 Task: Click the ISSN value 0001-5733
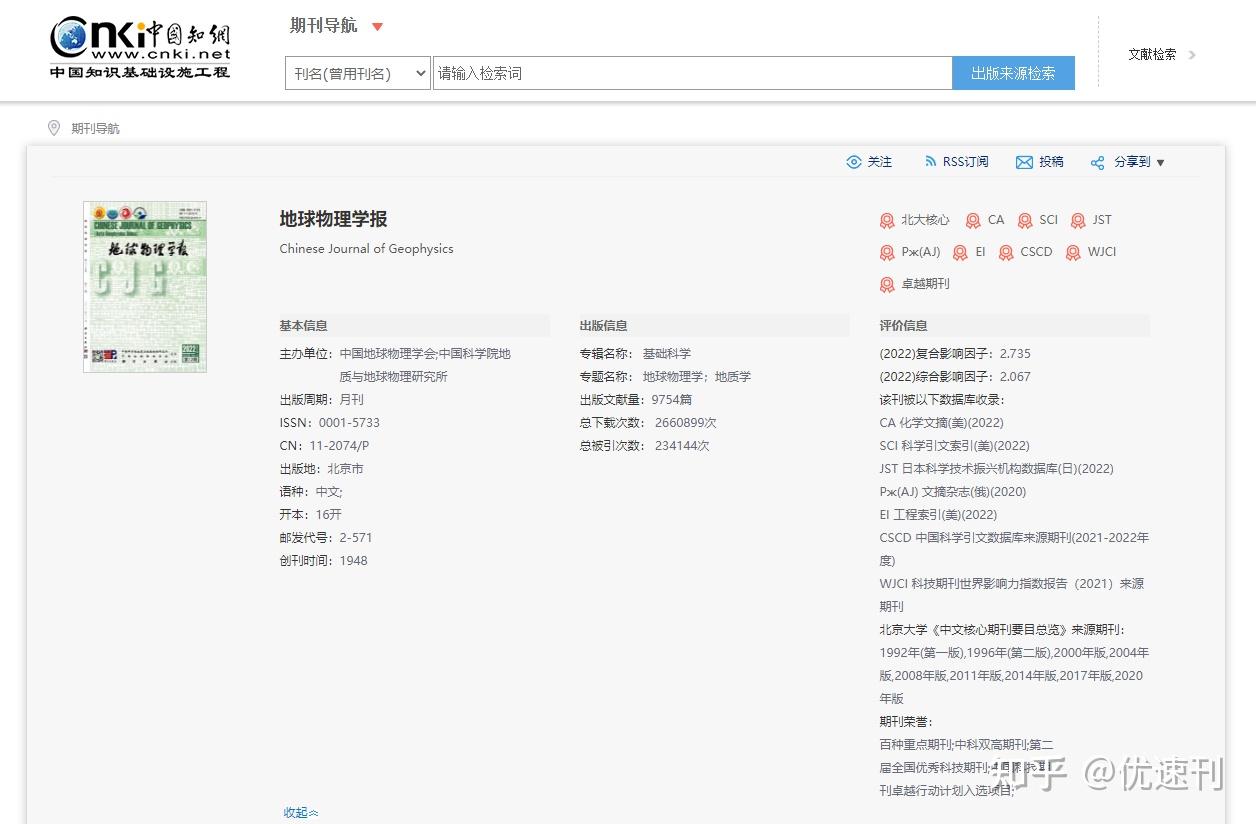(349, 423)
